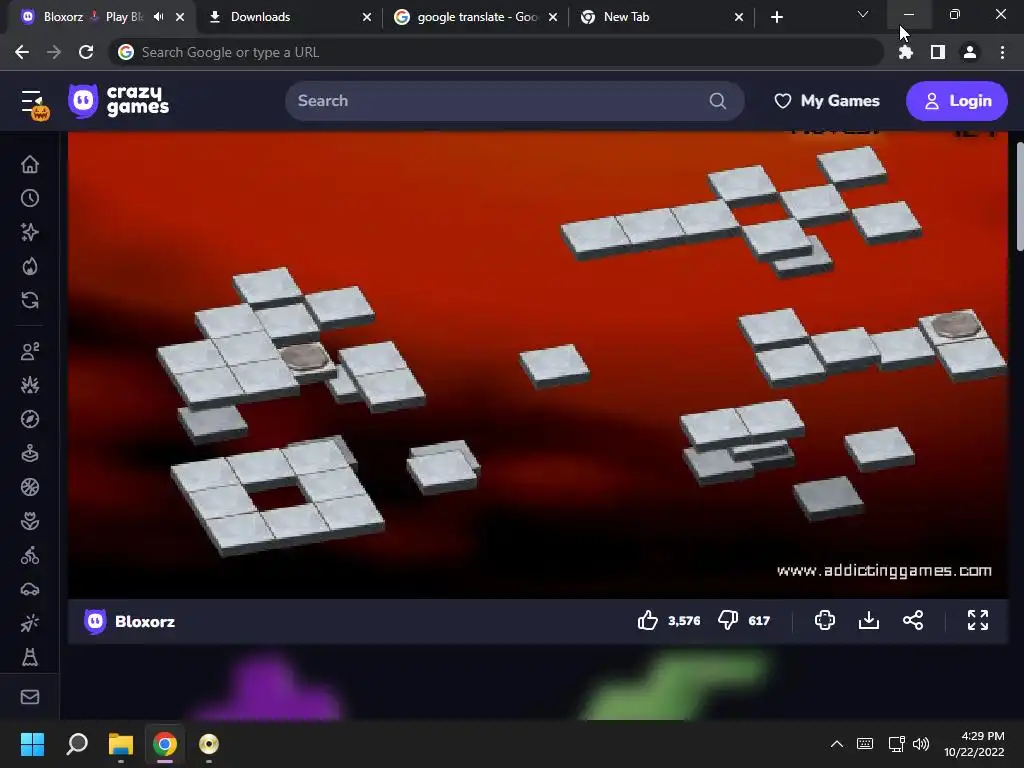This screenshot has width=1024, height=768.
Task: Click the Bloxorz game title
Action: (x=145, y=621)
